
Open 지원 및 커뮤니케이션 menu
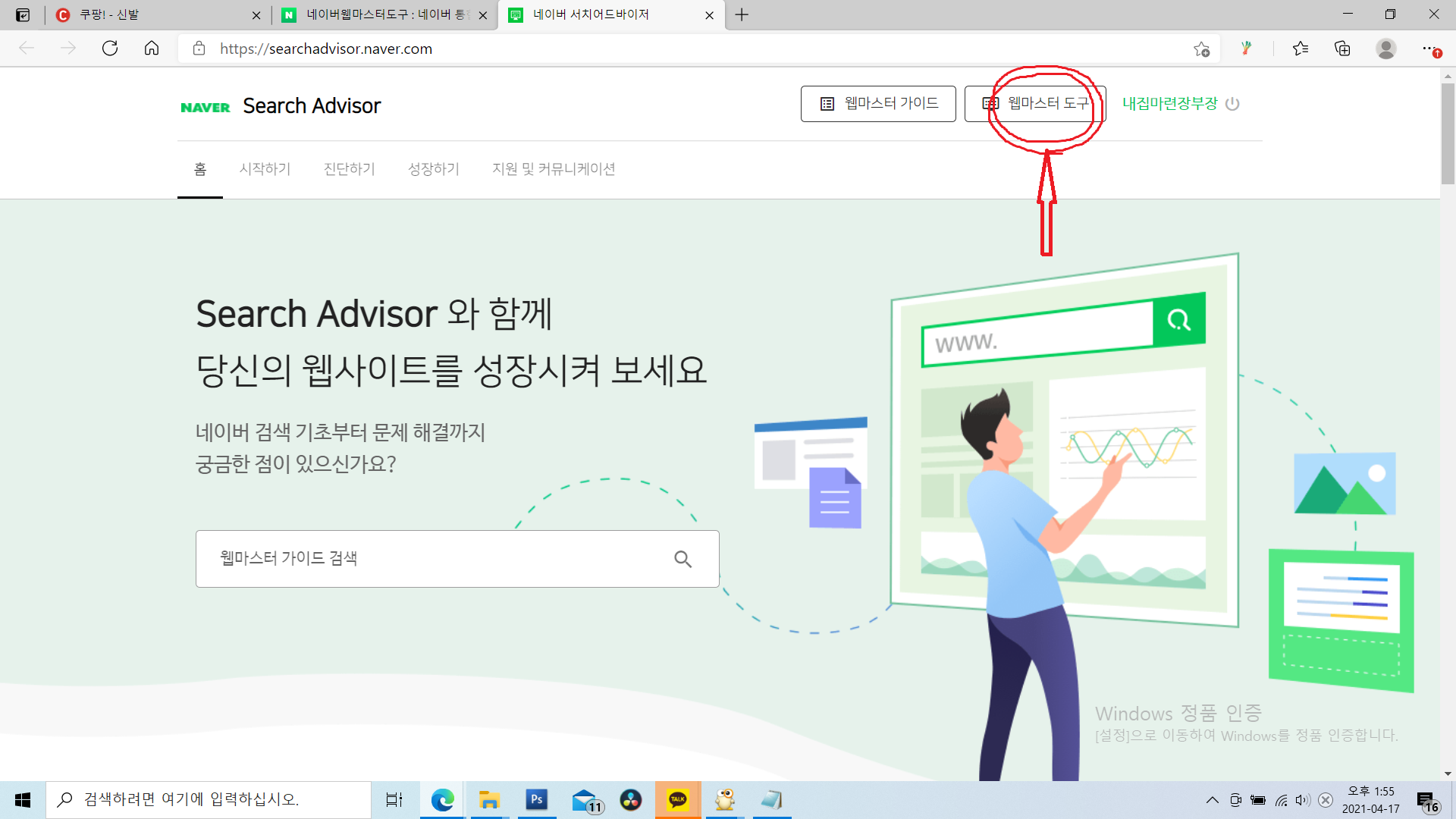tap(554, 169)
